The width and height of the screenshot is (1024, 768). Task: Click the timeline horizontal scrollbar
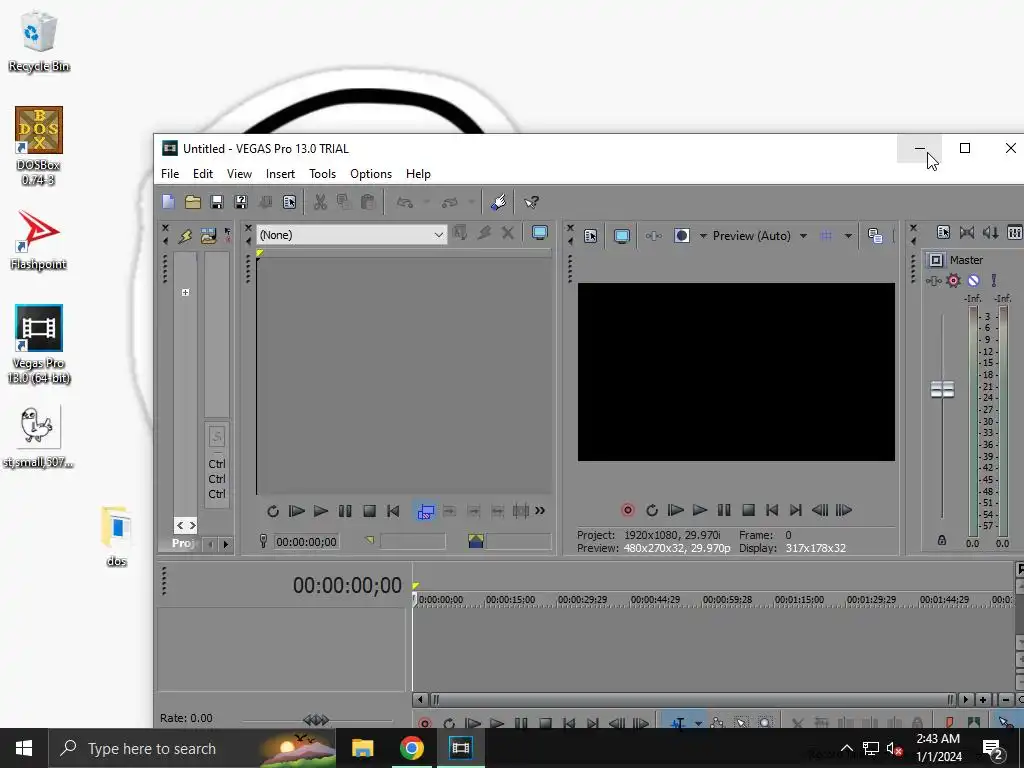(695, 699)
